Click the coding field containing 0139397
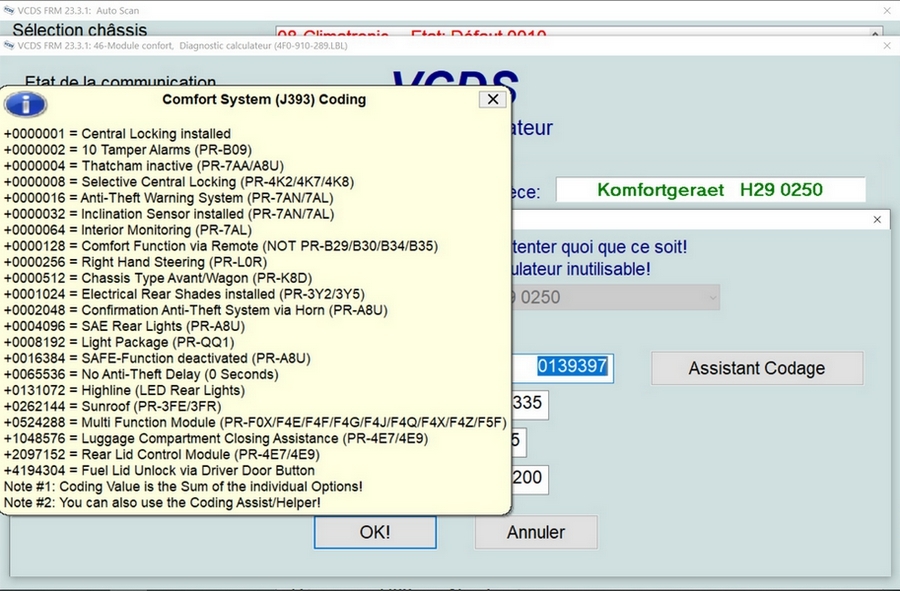Viewport: 900px width, 591px height. [562, 367]
